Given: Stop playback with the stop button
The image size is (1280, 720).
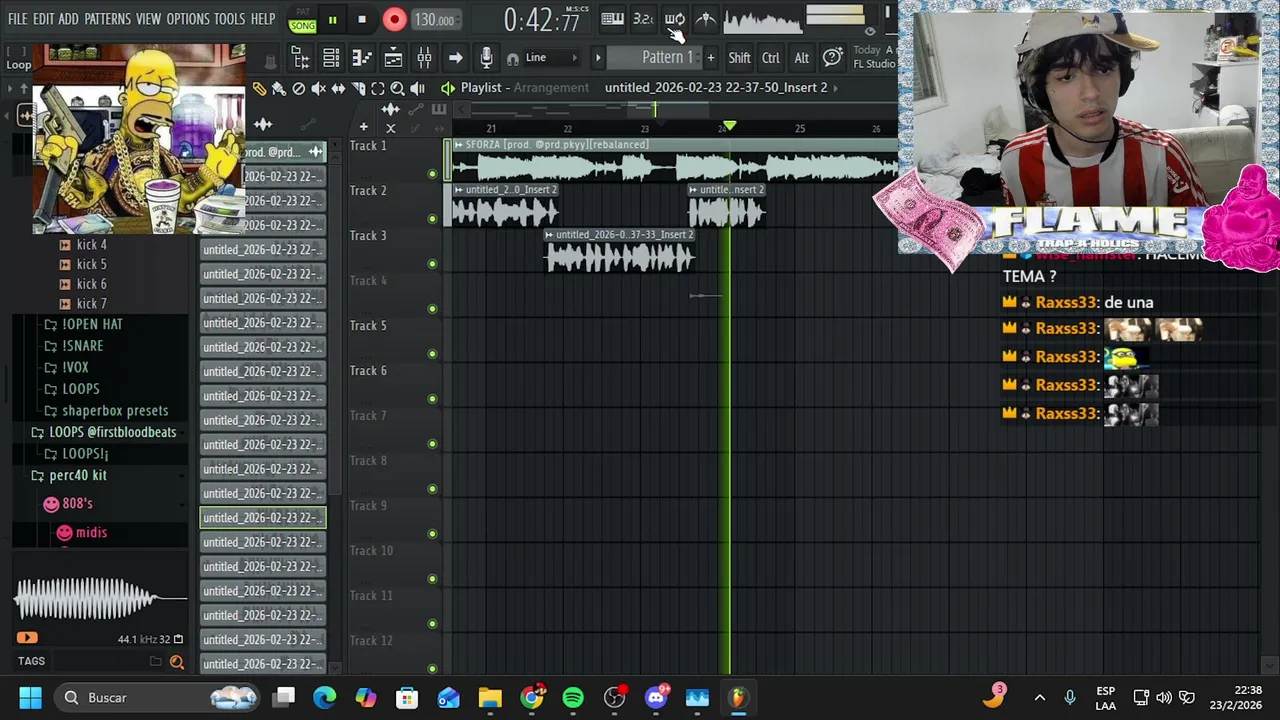Looking at the screenshot, I should [362, 19].
